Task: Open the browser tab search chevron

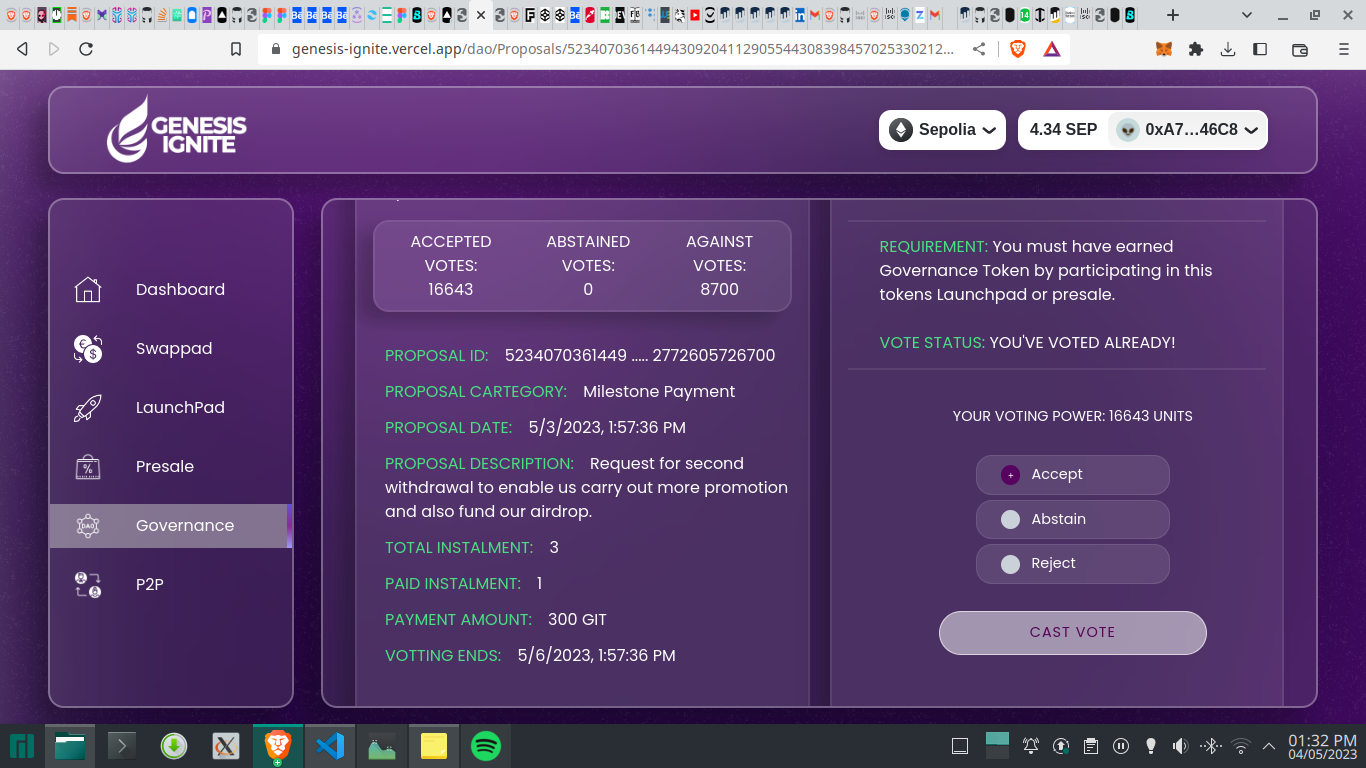Action: (1246, 15)
